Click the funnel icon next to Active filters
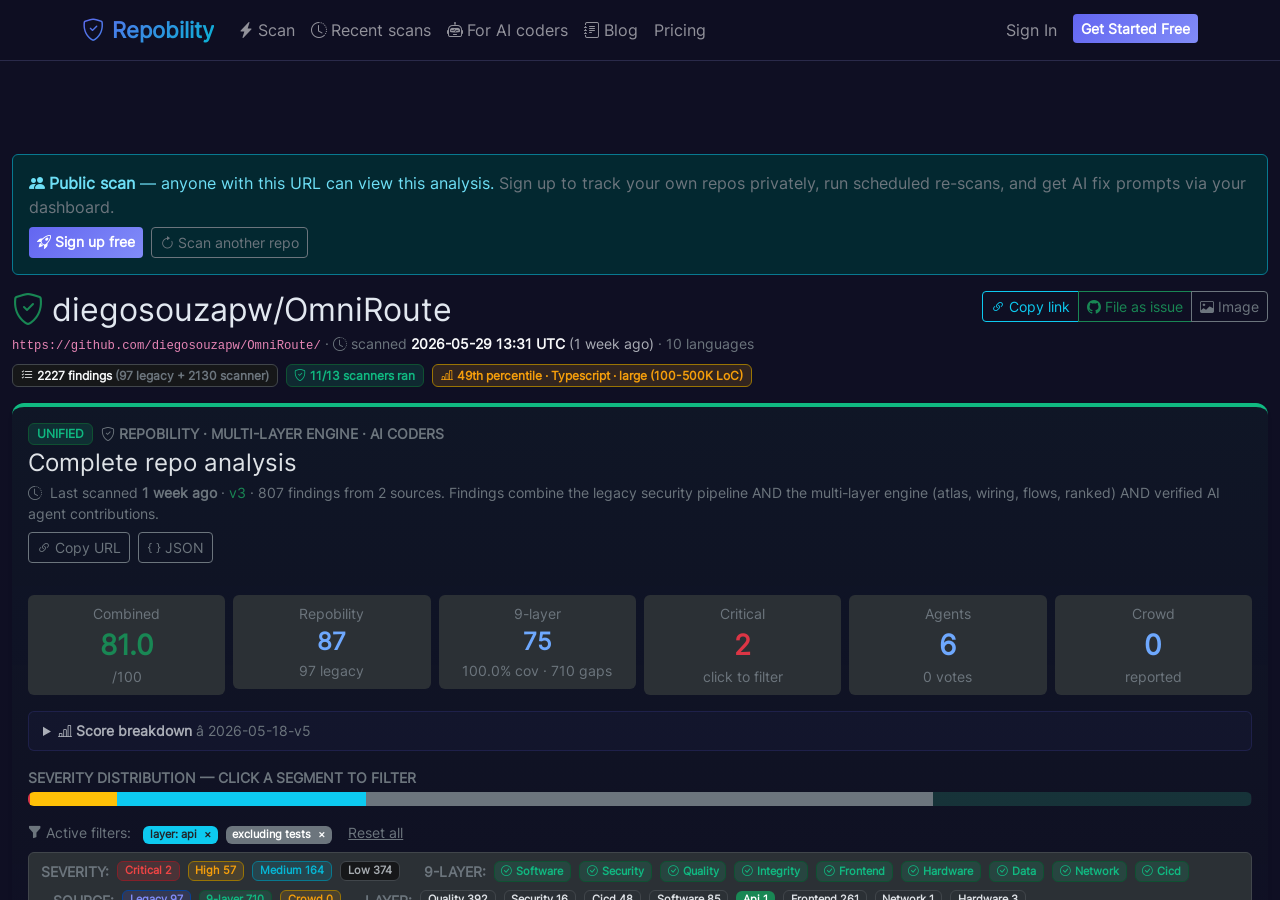Viewport: 1280px width, 900px height. pos(35,832)
